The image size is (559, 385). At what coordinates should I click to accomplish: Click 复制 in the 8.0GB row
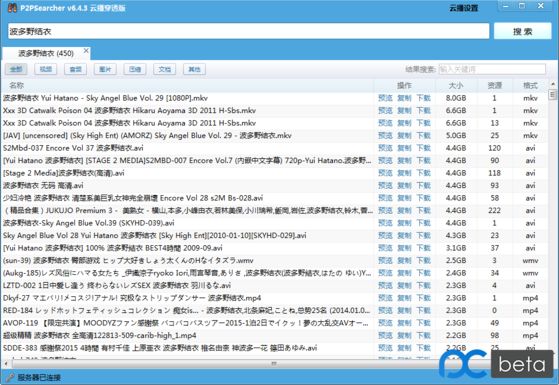tap(404, 98)
